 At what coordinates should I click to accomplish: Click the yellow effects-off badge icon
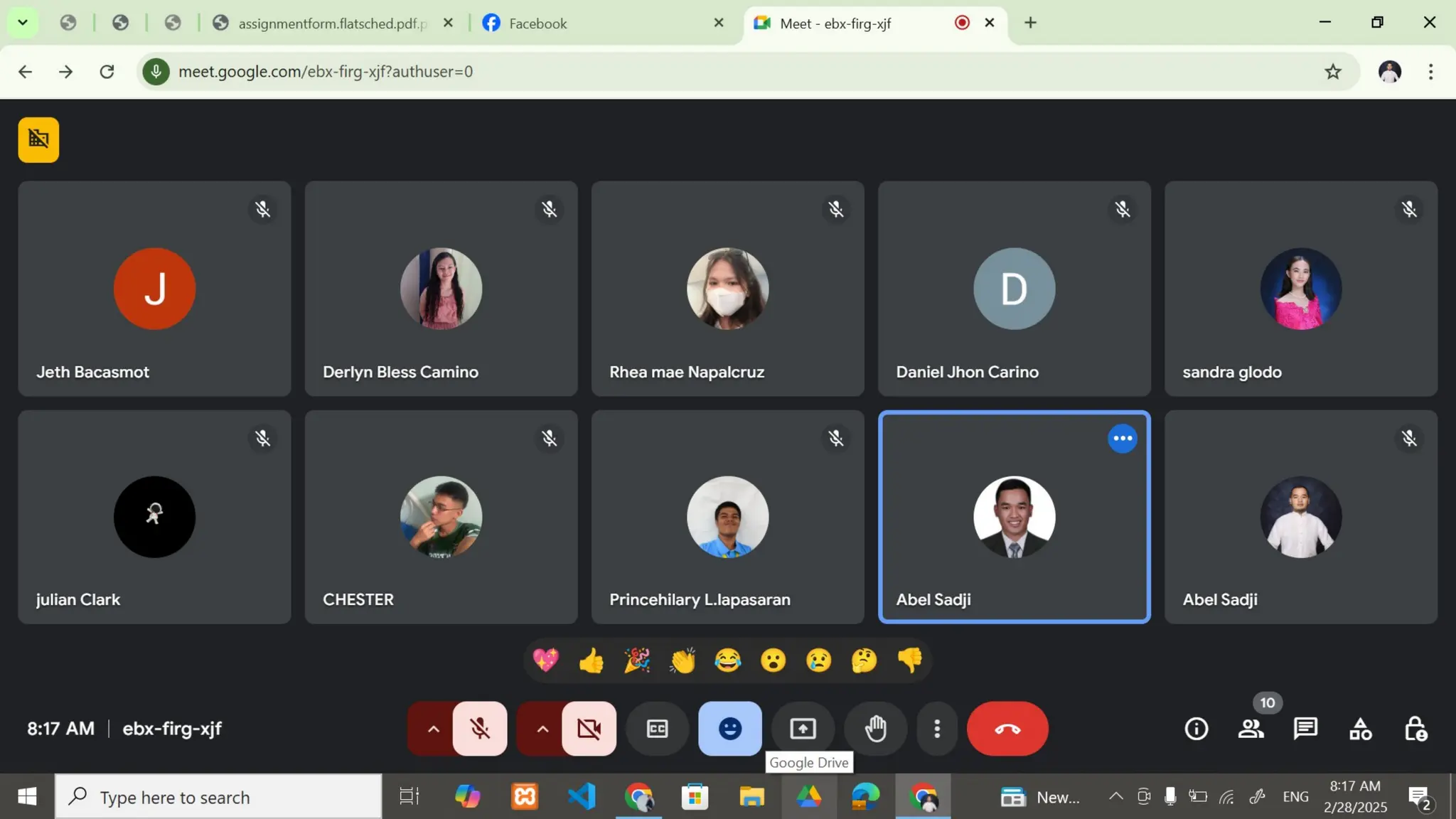coord(38,139)
